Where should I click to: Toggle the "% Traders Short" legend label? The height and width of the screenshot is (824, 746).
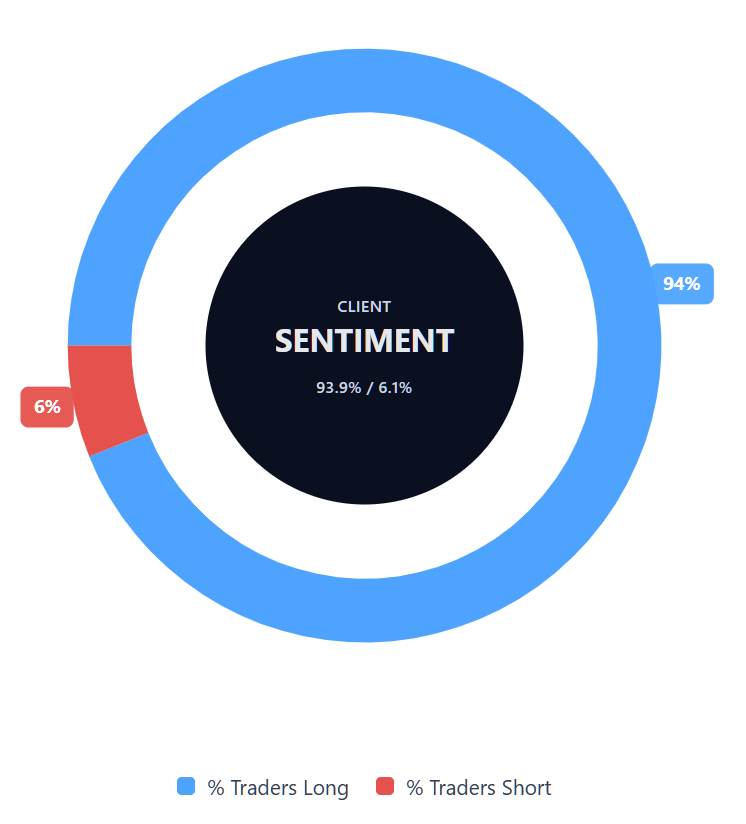click(x=479, y=788)
